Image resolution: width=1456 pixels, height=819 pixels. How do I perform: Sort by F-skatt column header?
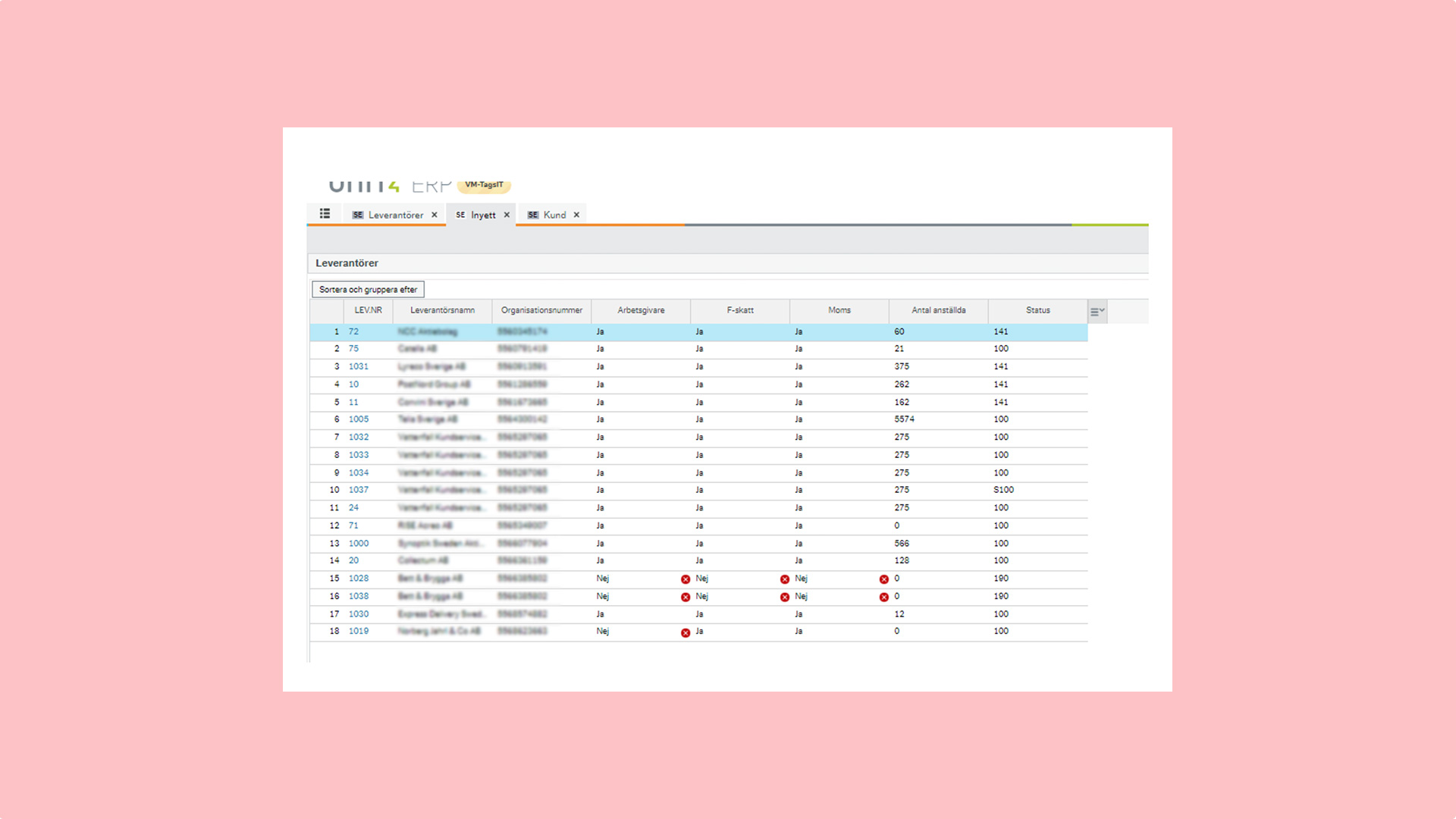click(x=740, y=310)
